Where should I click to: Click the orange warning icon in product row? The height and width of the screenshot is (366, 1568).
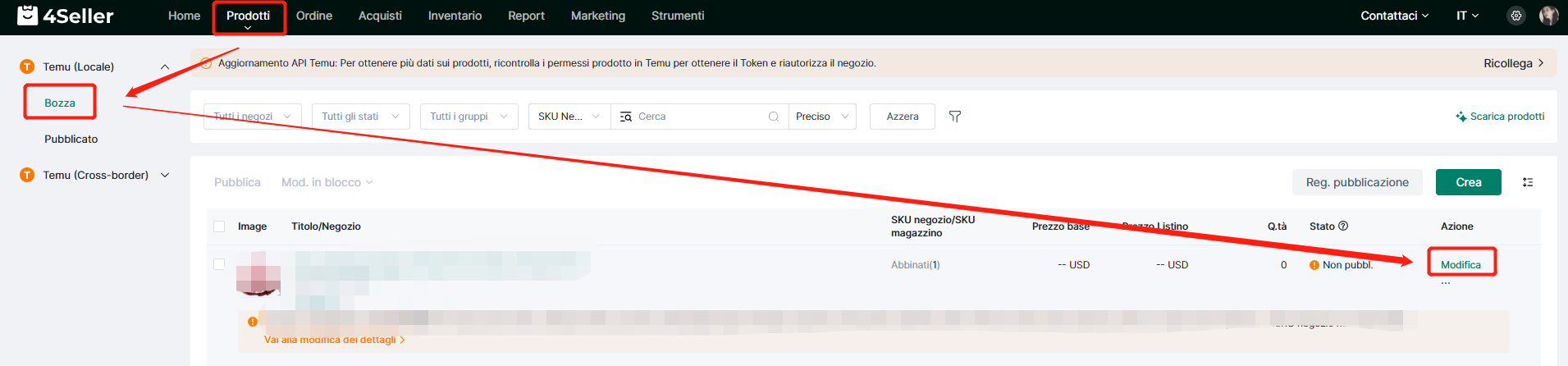(253, 322)
